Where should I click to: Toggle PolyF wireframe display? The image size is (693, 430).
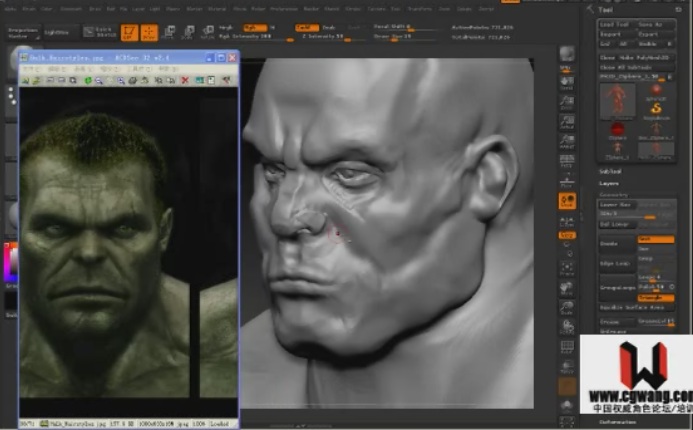(x=567, y=347)
